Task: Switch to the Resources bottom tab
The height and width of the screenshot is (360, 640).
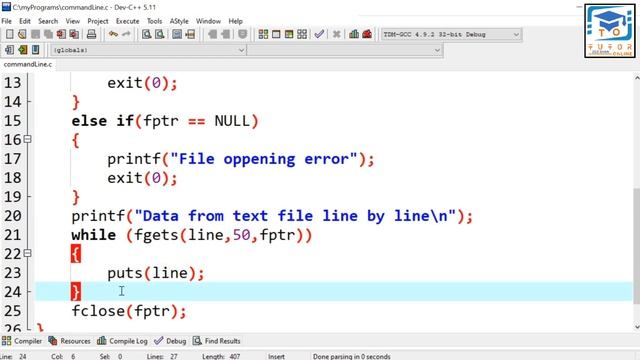Action: [70, 341]
